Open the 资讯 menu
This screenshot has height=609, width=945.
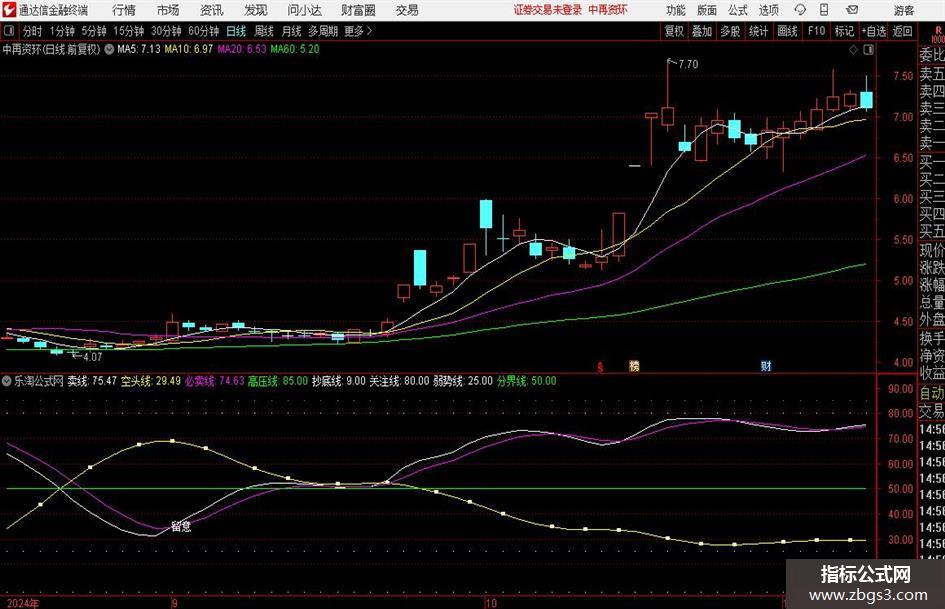coord(211,10)
